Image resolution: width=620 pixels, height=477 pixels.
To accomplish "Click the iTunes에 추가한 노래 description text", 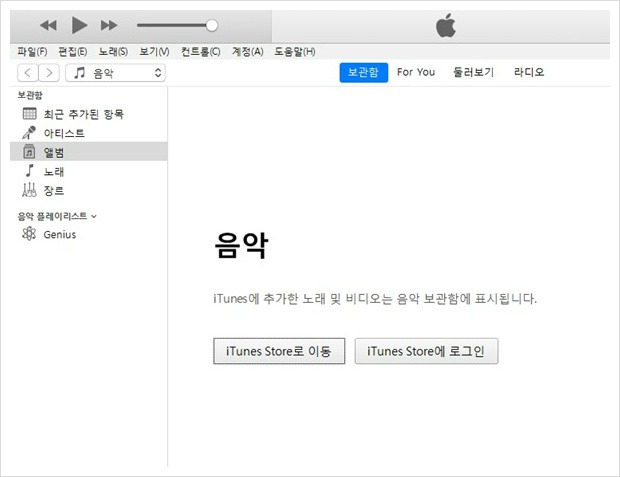I will point(375,298).
